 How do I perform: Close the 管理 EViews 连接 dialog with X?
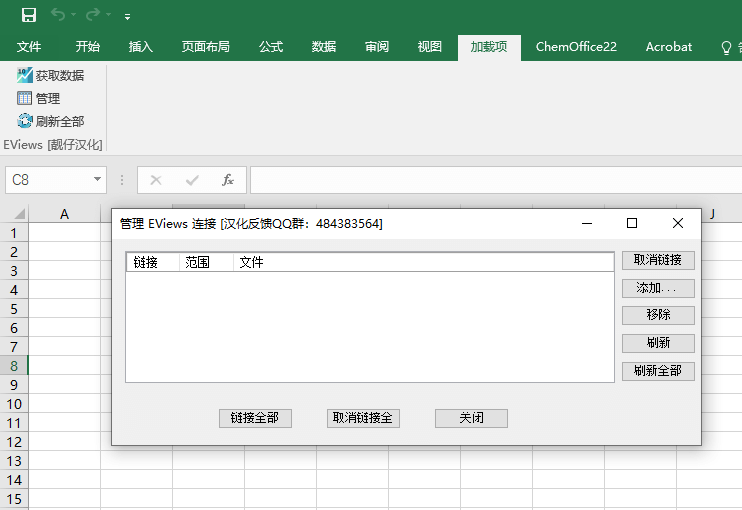tap(678, 223)
